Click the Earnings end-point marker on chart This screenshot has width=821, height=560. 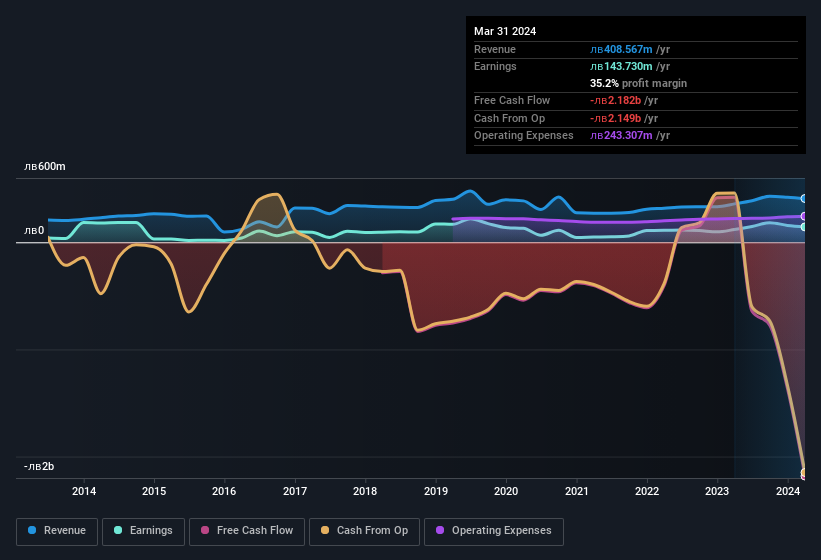click(x=804, y=227)
